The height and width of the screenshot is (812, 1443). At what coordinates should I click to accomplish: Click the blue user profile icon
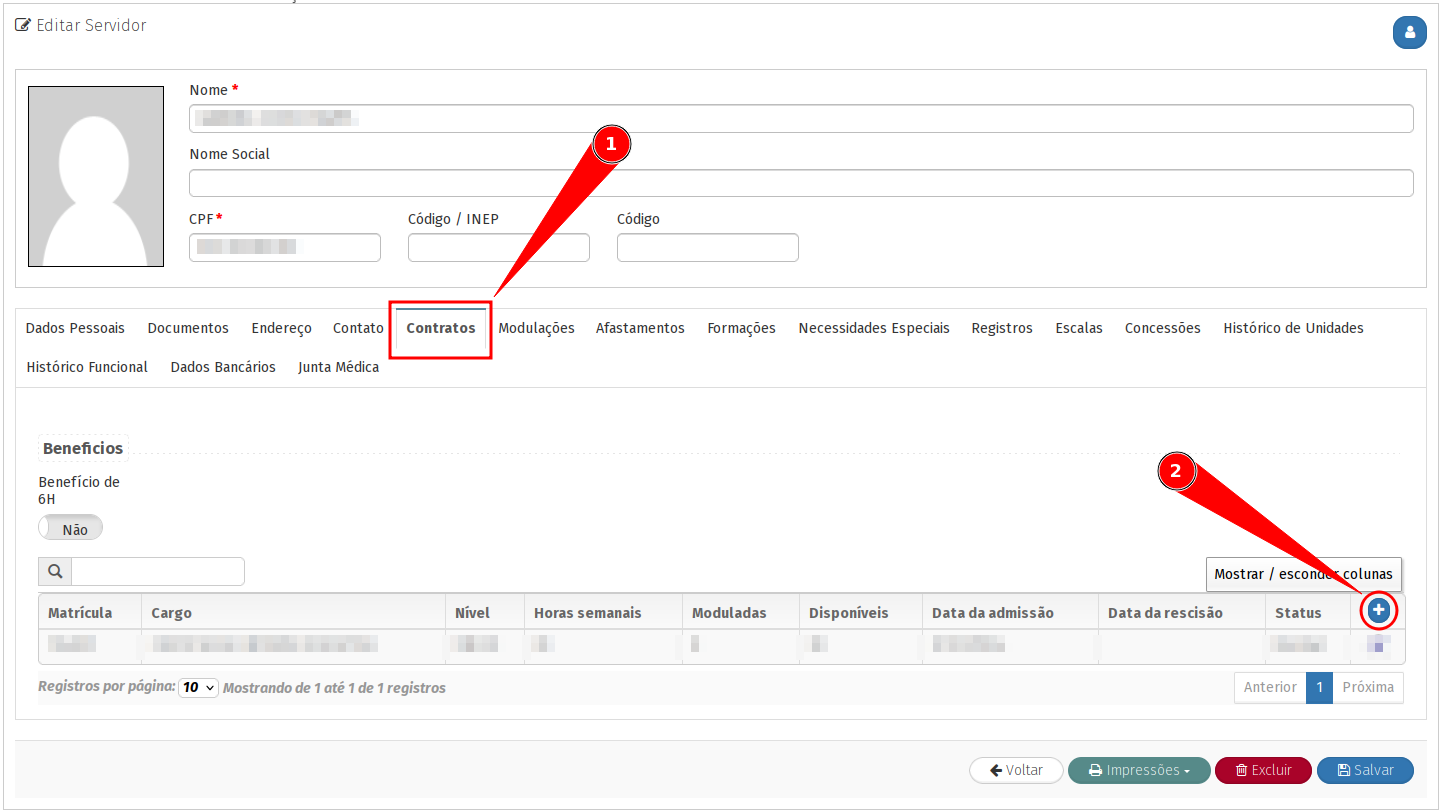(1409, 32)
